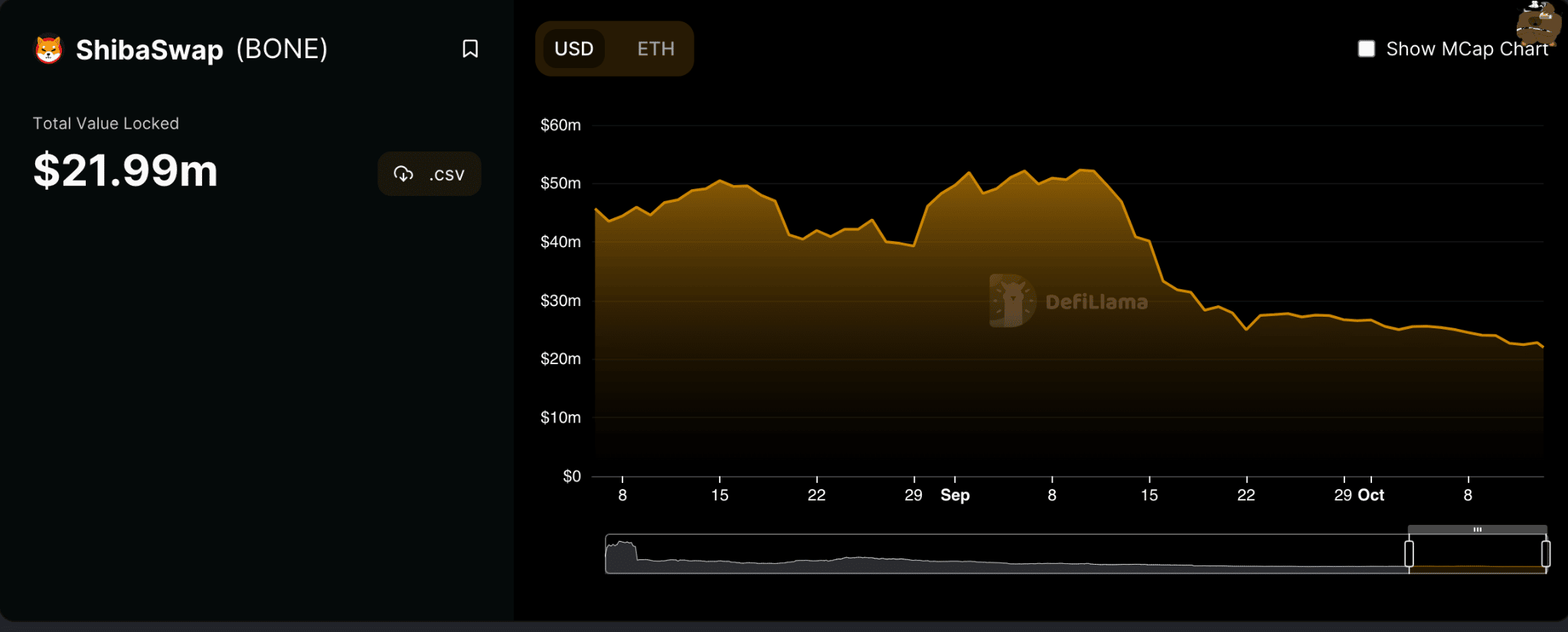Click the left handle of range slider
1568x632 pixels.
(1409, 553)
